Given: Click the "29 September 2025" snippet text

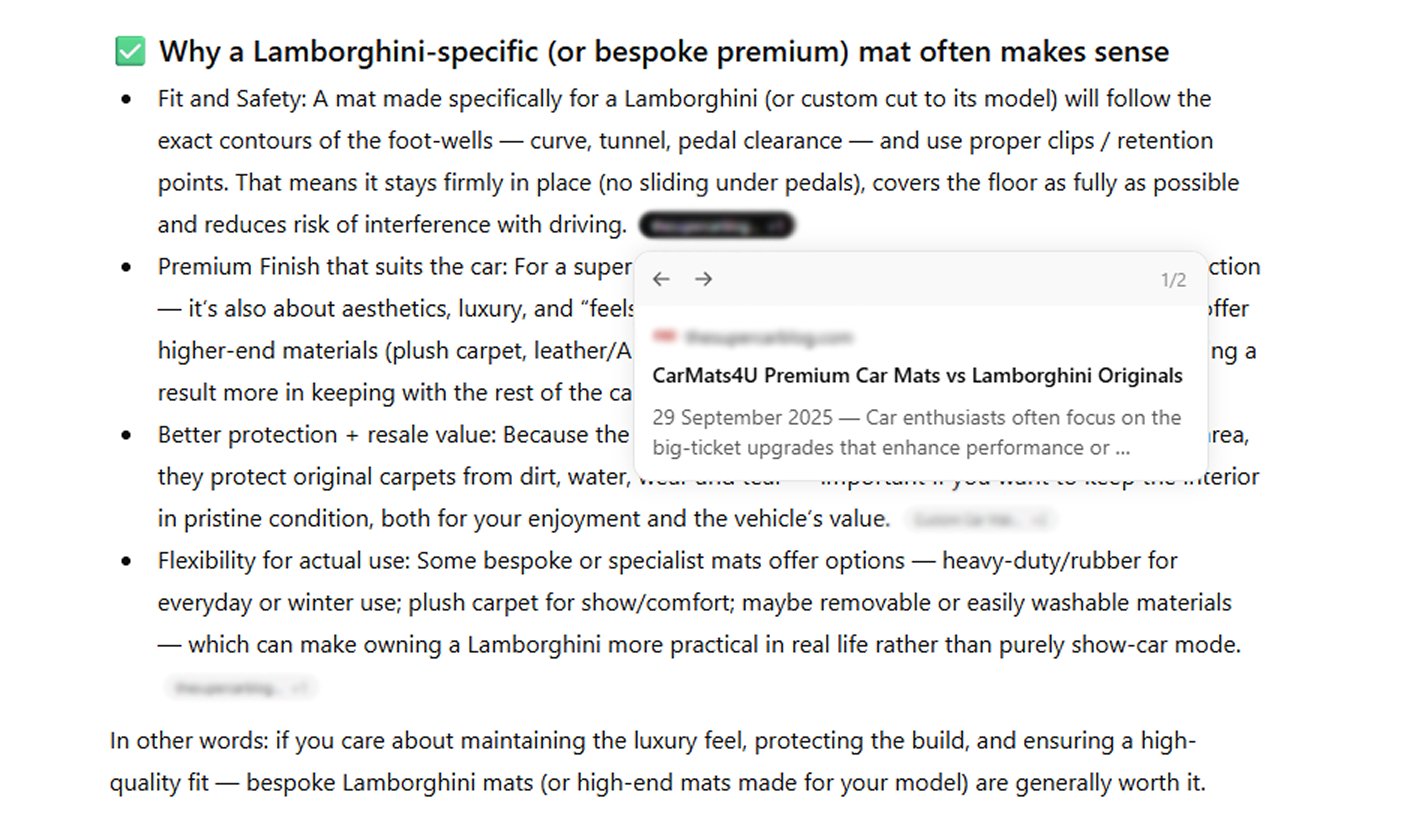Looking at the screenshot, I should pos(742,418).
